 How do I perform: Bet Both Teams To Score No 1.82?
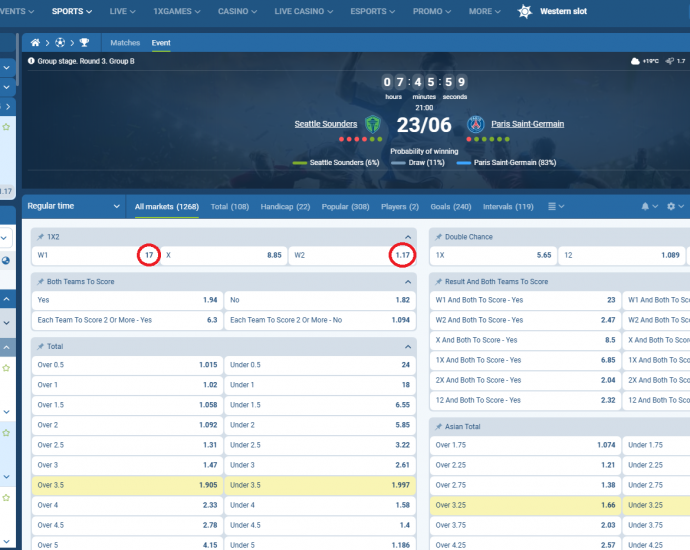point(320,300)
